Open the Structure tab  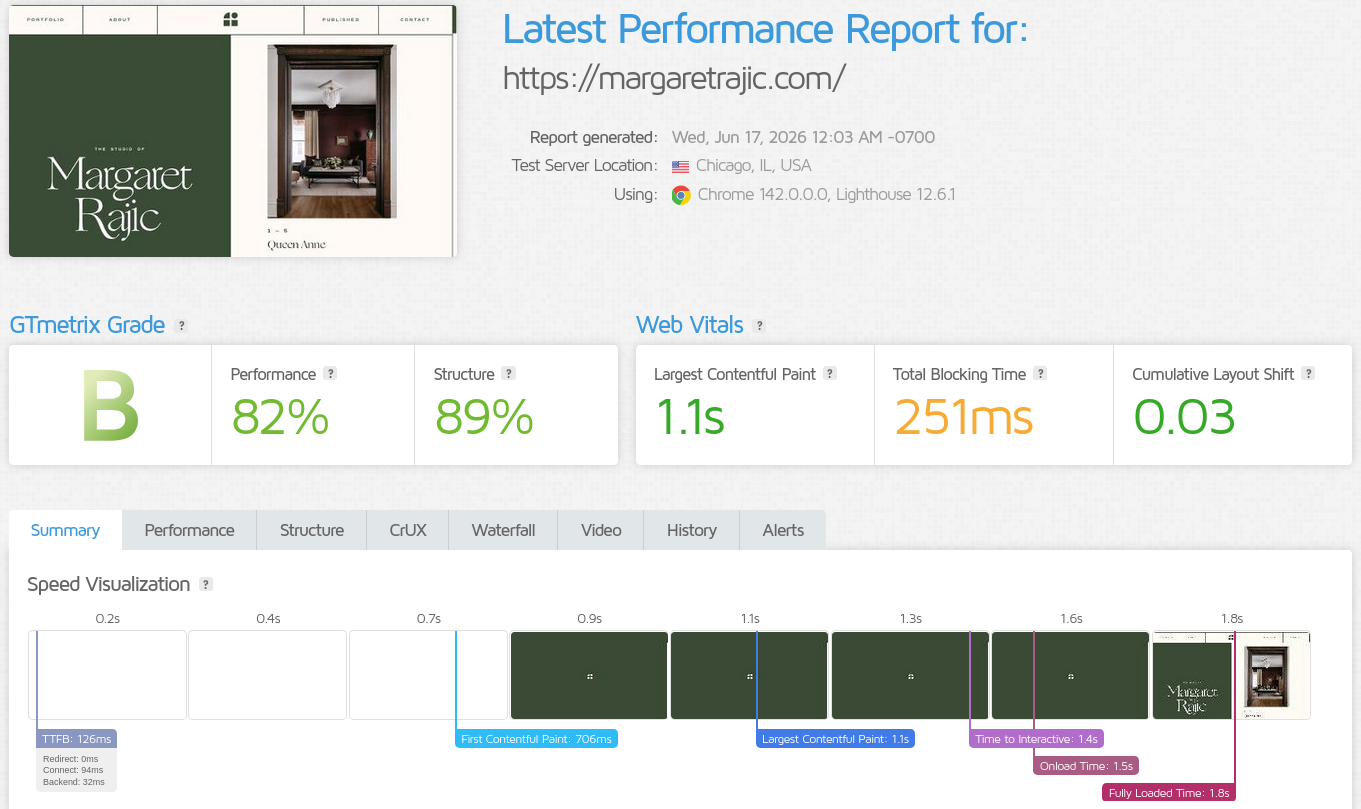312,530
